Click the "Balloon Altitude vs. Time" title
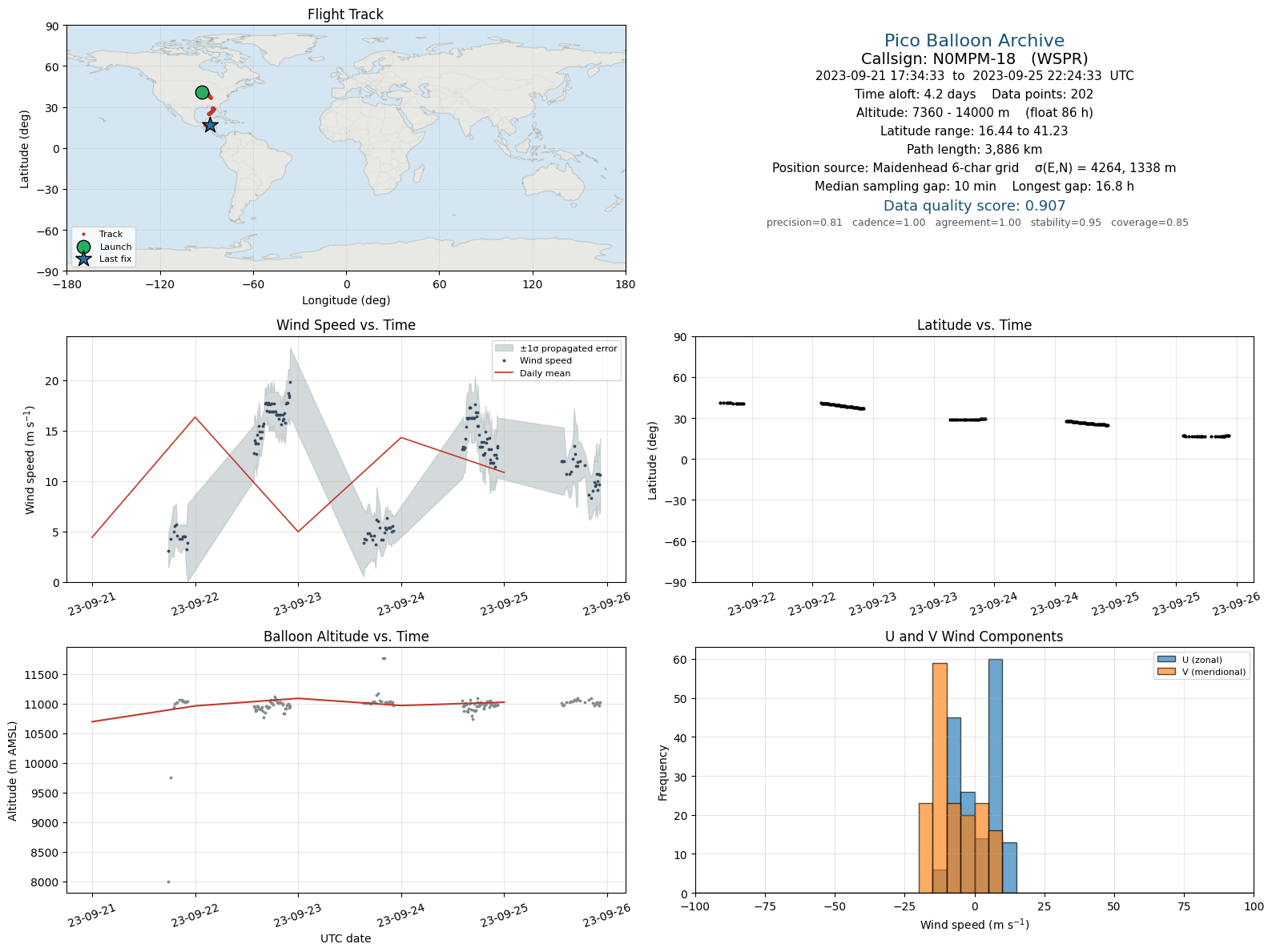Viewport: 1272px width, 952px height. (345, 637)
